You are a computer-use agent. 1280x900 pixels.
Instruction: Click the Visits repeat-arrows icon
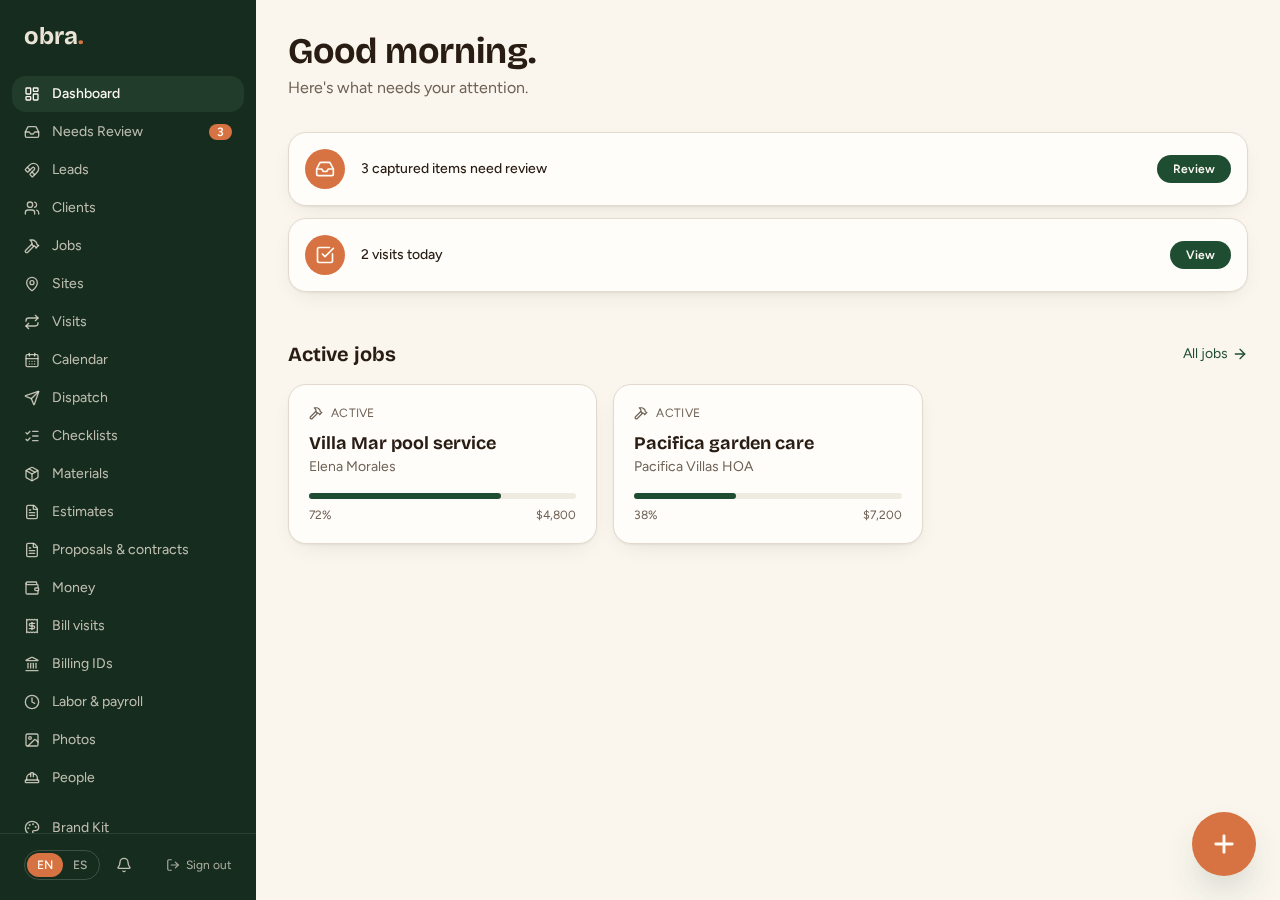(32, 322)
